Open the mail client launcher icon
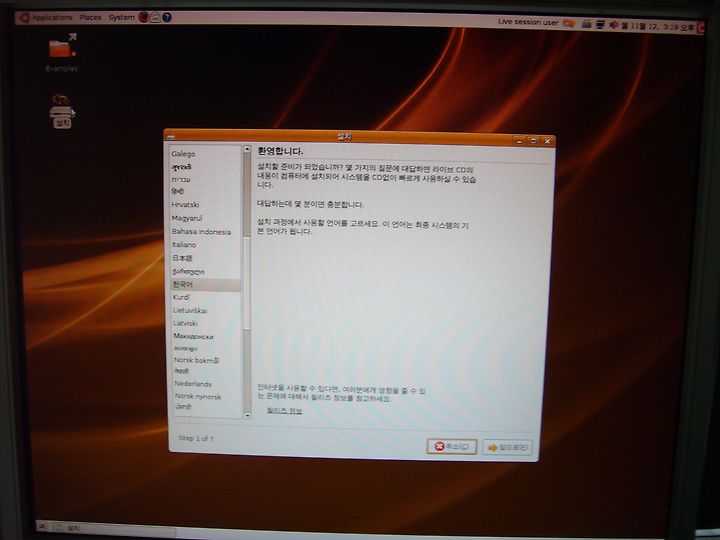The image size is (720, 540). coord(156,17)
